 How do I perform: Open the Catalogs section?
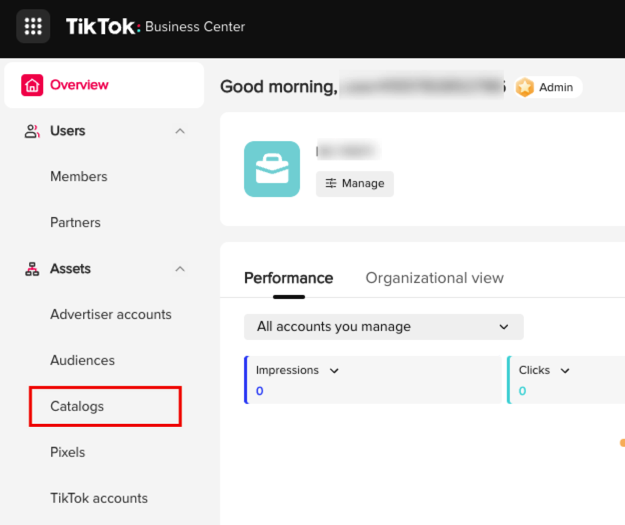click(77, 407)
